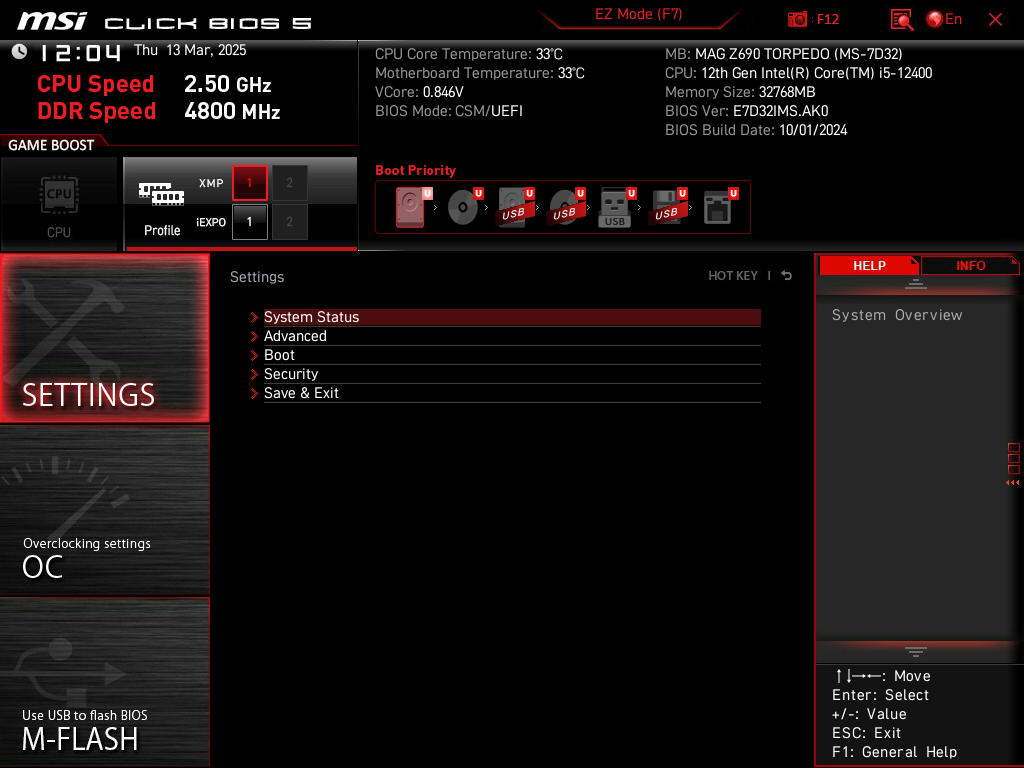Image resolution: width=1024 pixels, height=768 pixels.
Task: Click the help panel bottom scroll handle
Action: click(916, 652)
